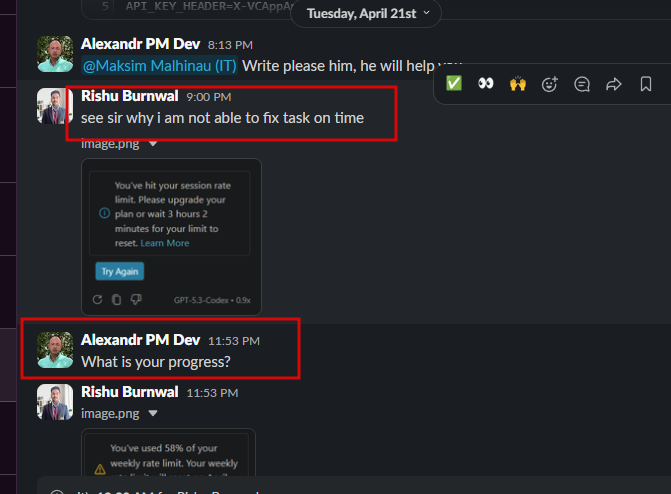Open Alexandr's avatar on the 8:13 PM message
The width and height of the screenshot is (671, 494).
pos(55,54)
